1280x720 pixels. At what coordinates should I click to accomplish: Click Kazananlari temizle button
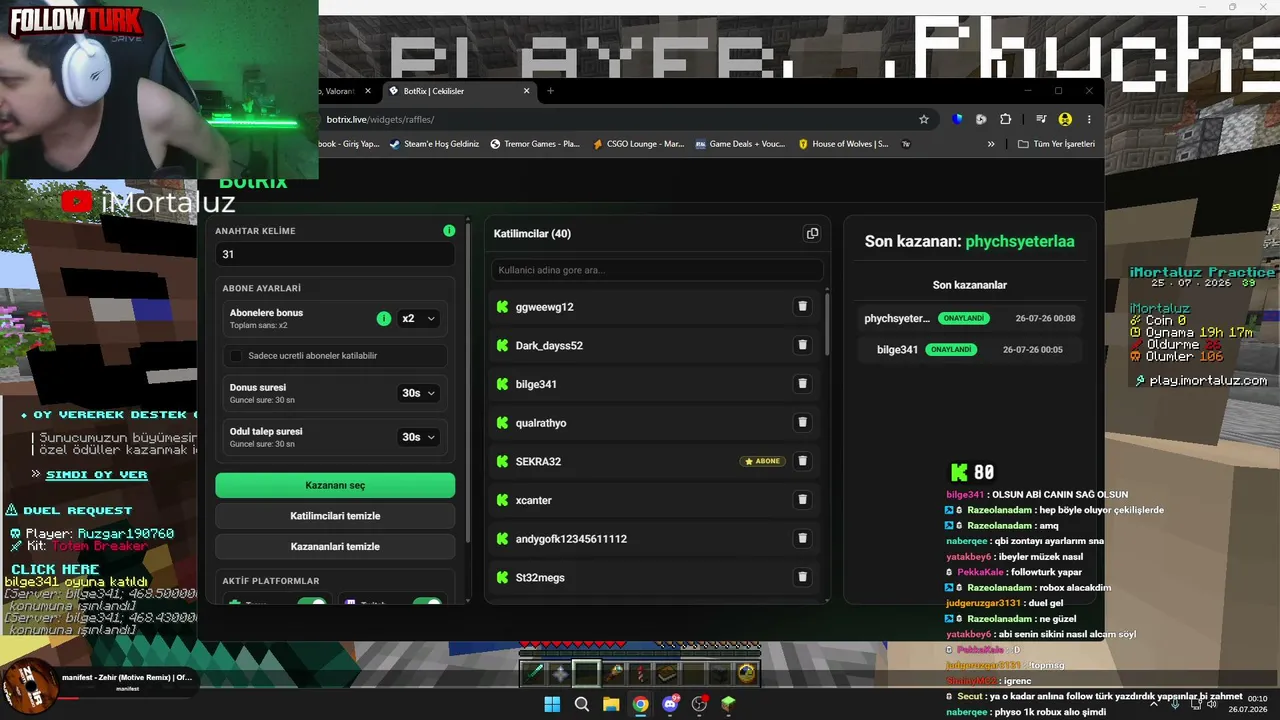335,547
